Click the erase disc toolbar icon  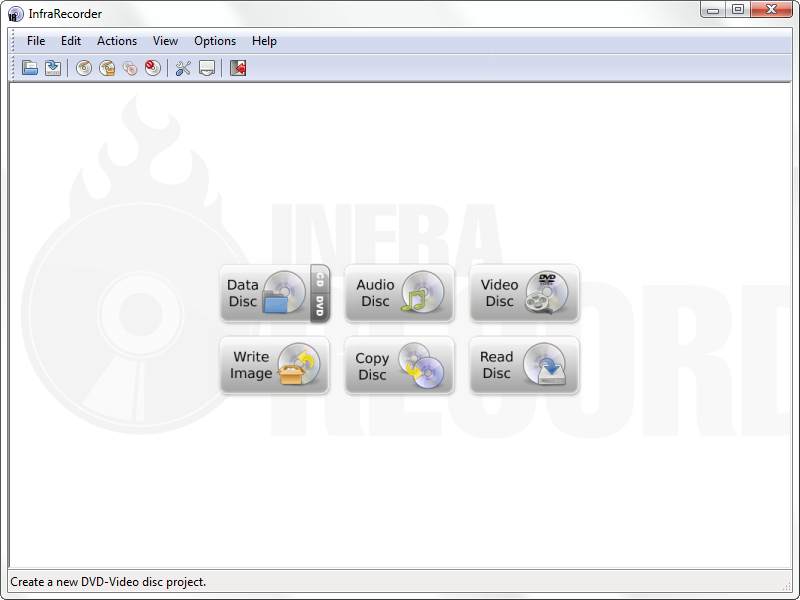[152, 68]
